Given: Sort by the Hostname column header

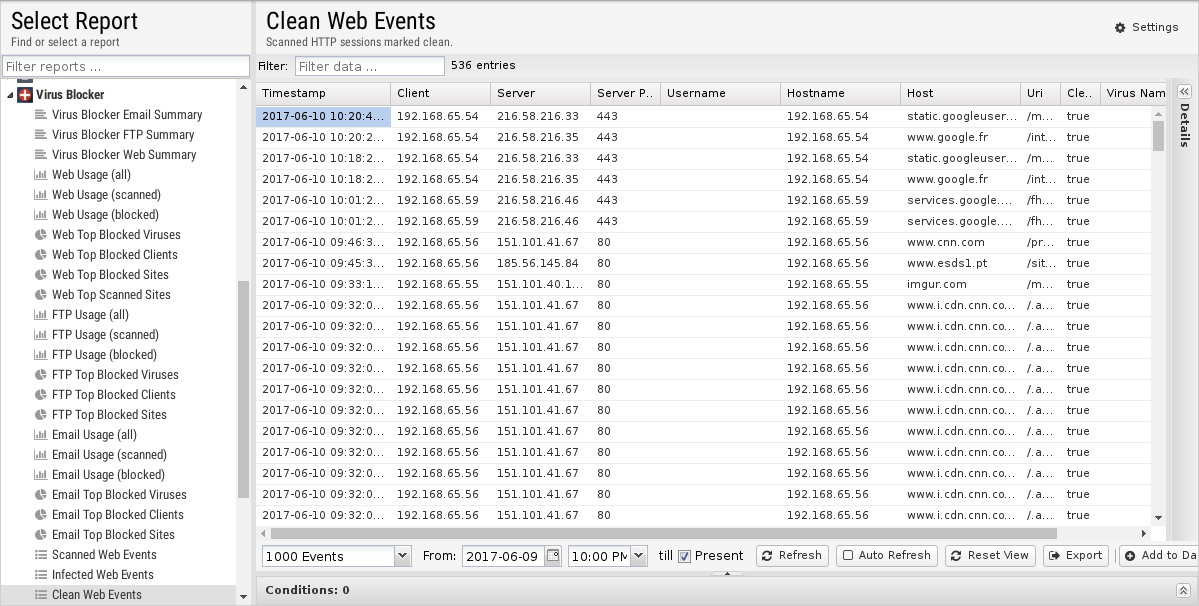Looking at the screenshot, I should 840,93.
